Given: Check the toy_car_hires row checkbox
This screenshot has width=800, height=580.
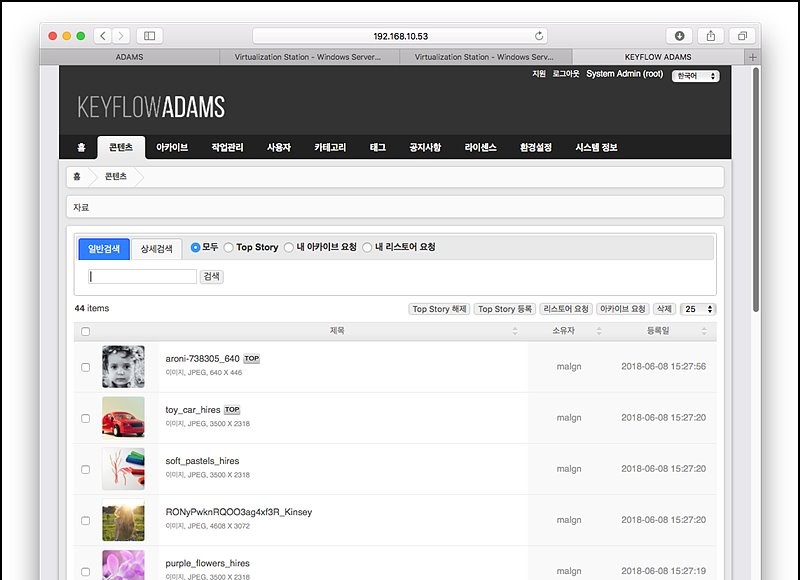Looking at the screenshot, I should click(86, 418).
